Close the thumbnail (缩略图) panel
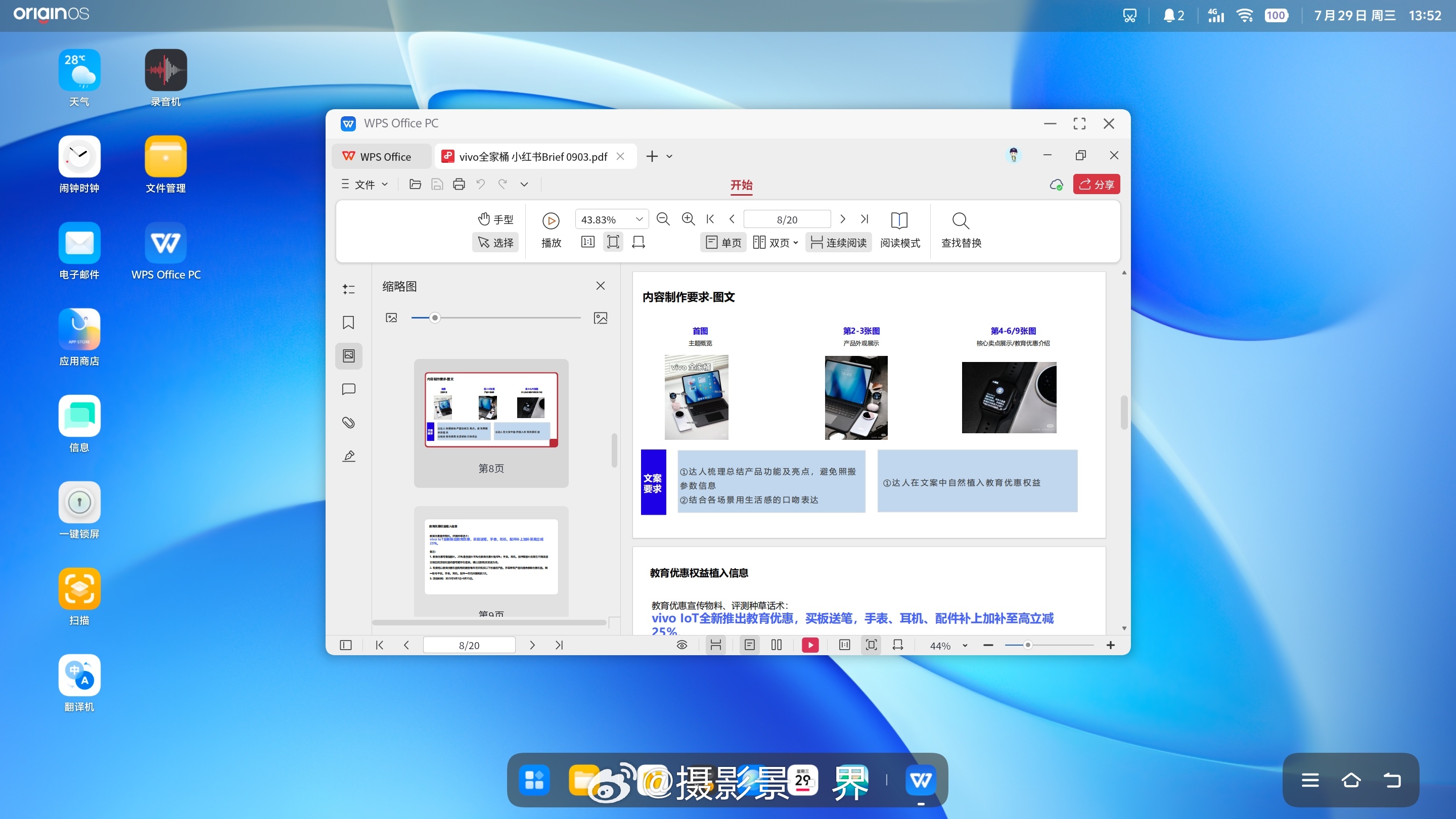Viewport: 1456px width, 819px height. coord(600,286)
